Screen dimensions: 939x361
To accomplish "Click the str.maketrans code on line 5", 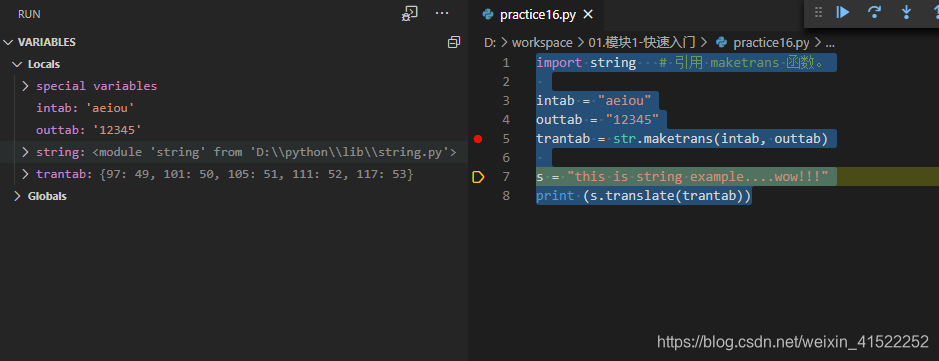I will (x=720, y=139).
